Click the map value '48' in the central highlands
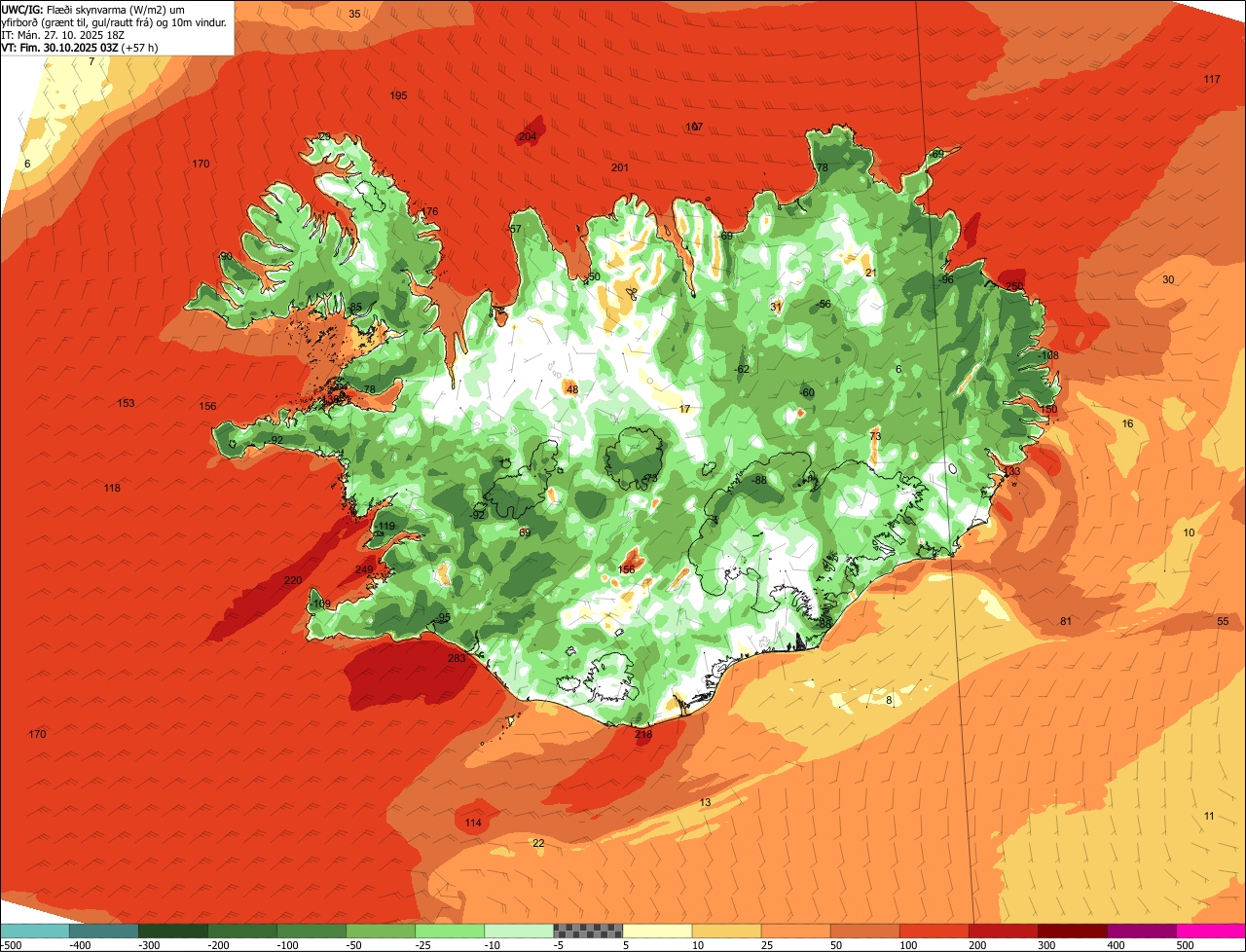 coord(571,389)
